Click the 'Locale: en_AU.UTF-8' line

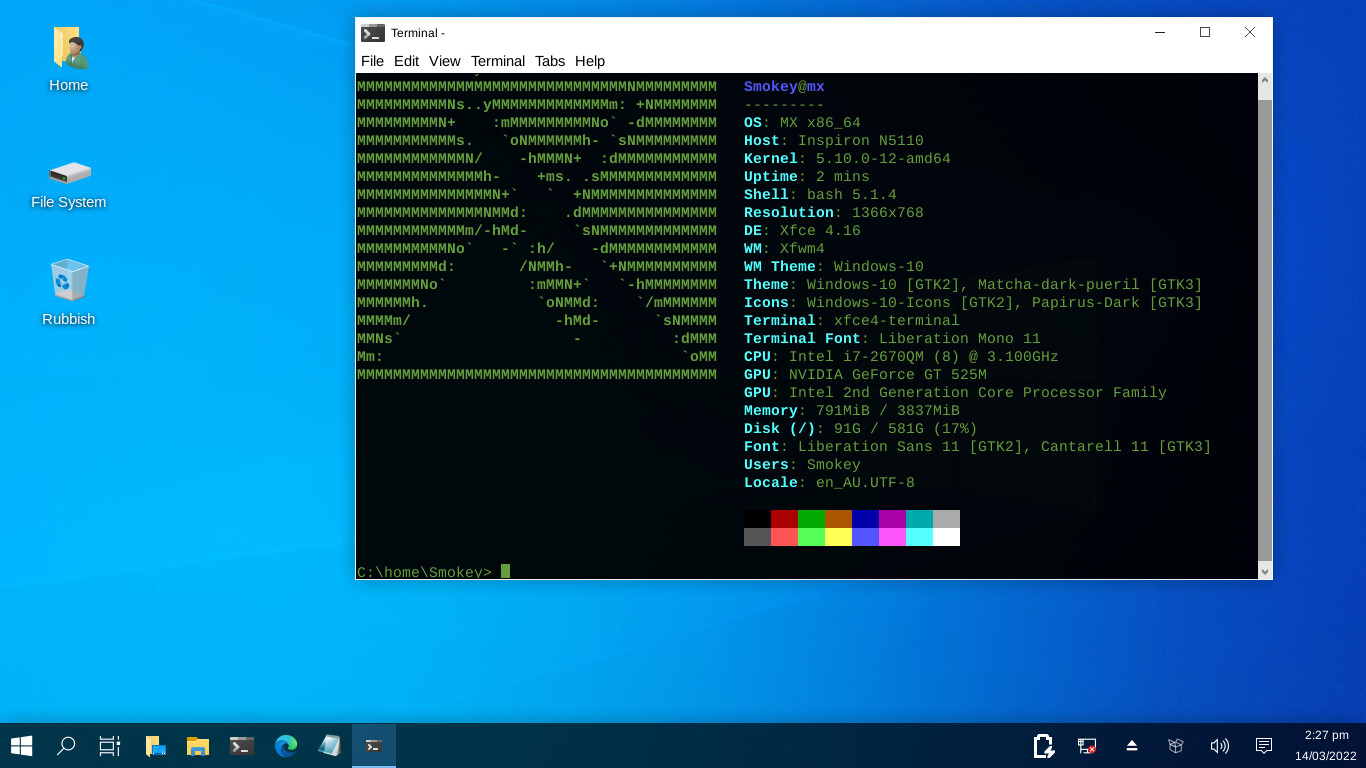coord(829,483)
